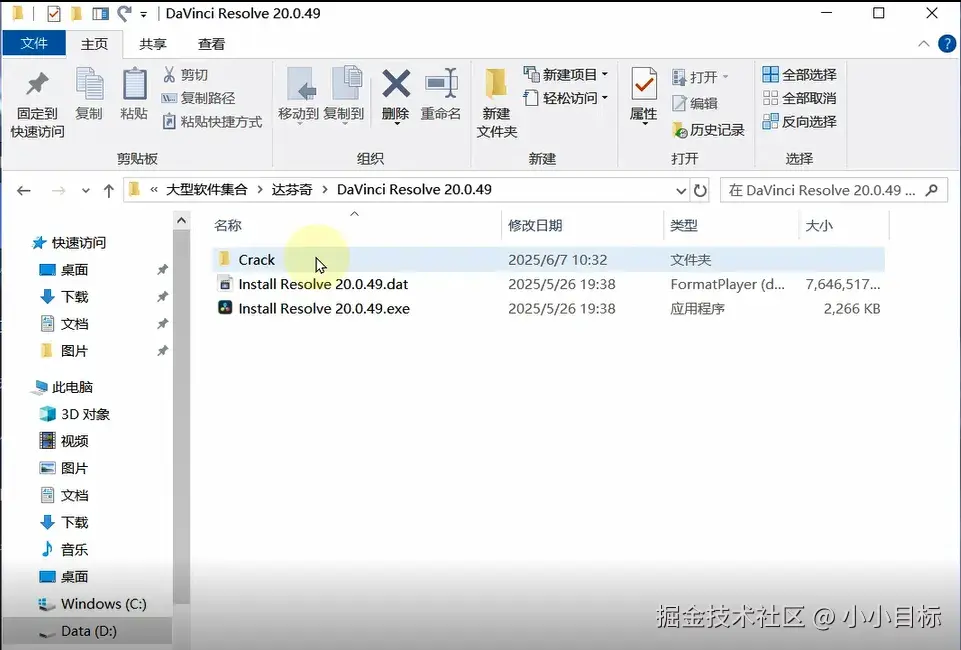Click 大型软件集合 in the address path
961x650 pixels.
(207, 190)
